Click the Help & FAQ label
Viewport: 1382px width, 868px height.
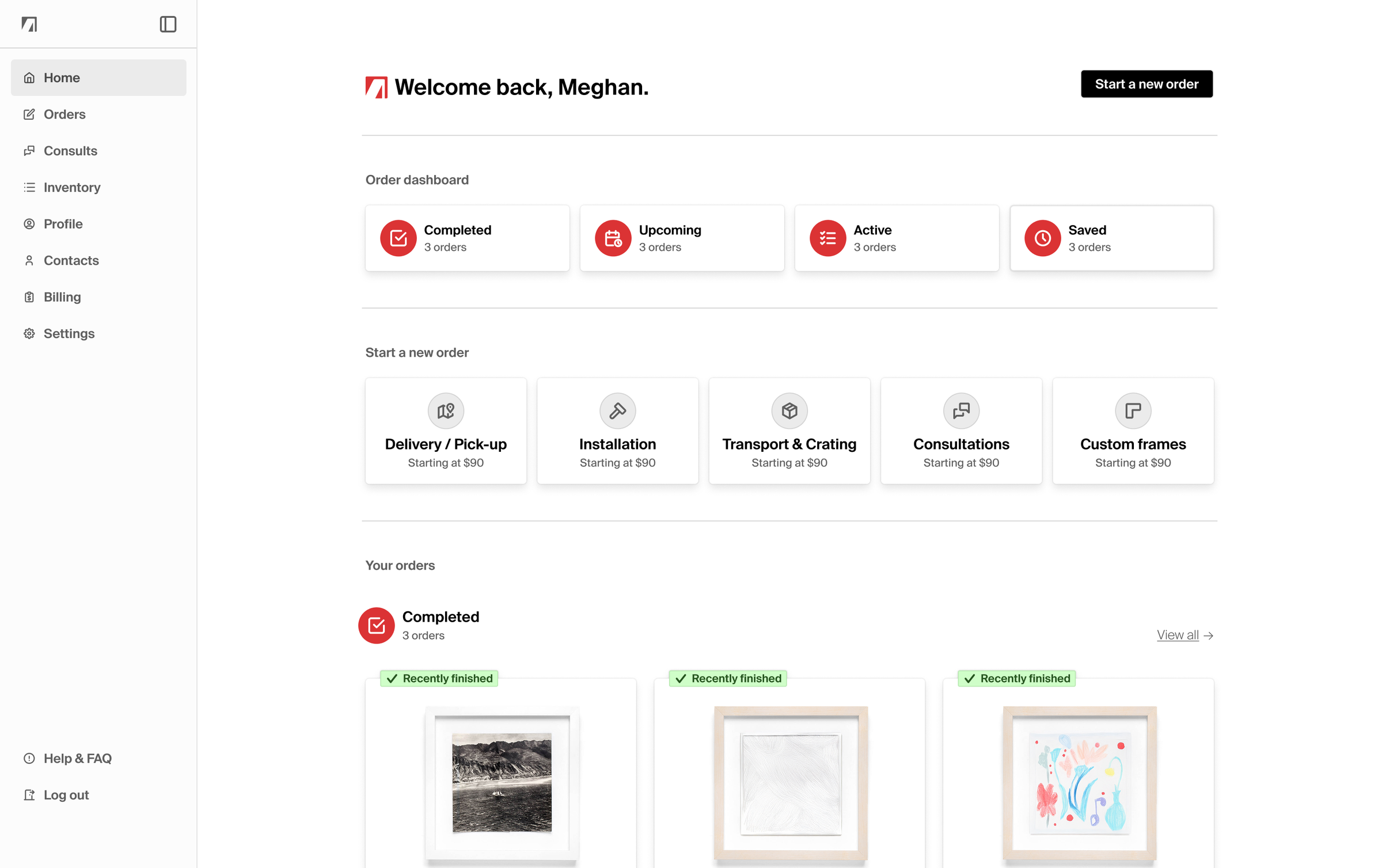tap(78, 758)
